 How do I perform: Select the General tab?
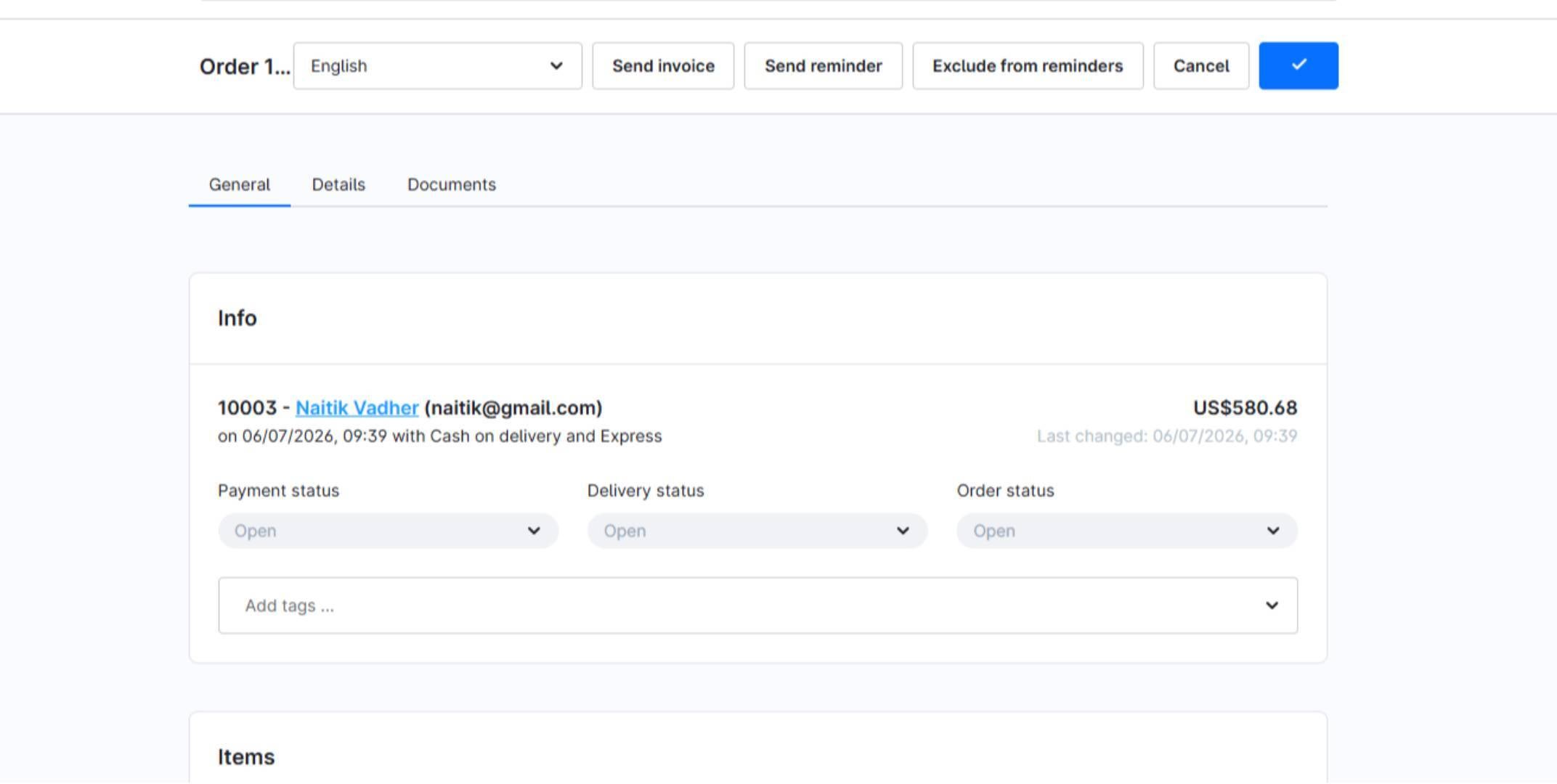[x=240, y=184]
